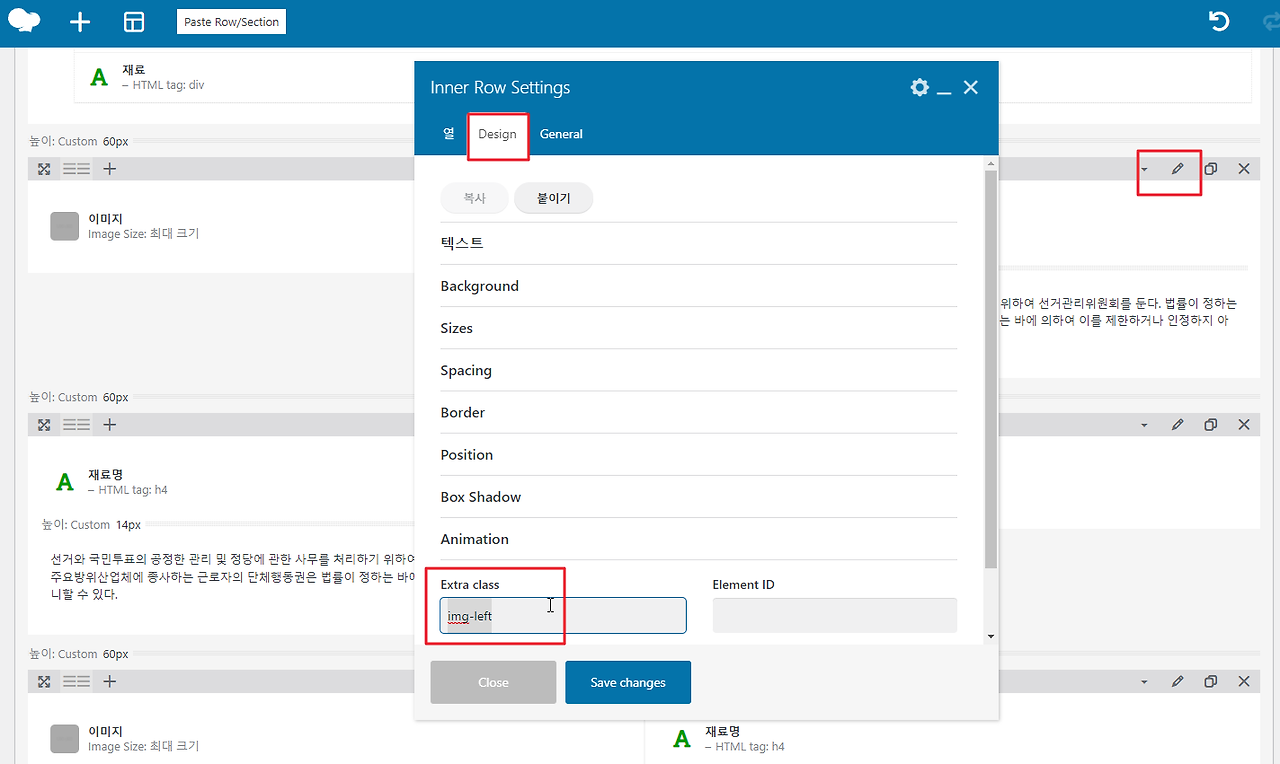The width and height of the screenshot is (1280, 764).
Task: Delete the bottom inner row
Action: pos(1244,682)
